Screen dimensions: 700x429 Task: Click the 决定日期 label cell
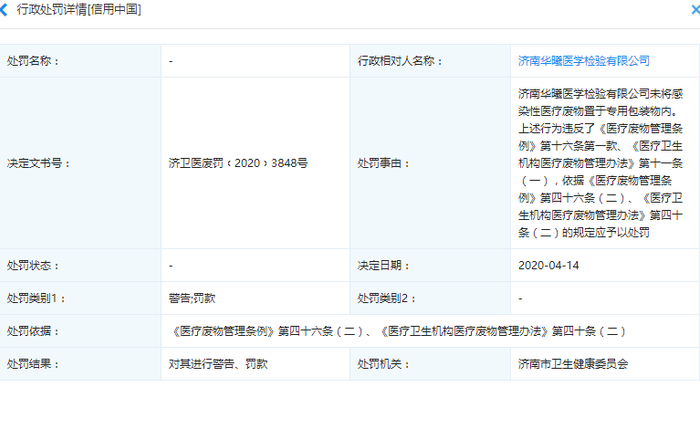click(430, 265)
